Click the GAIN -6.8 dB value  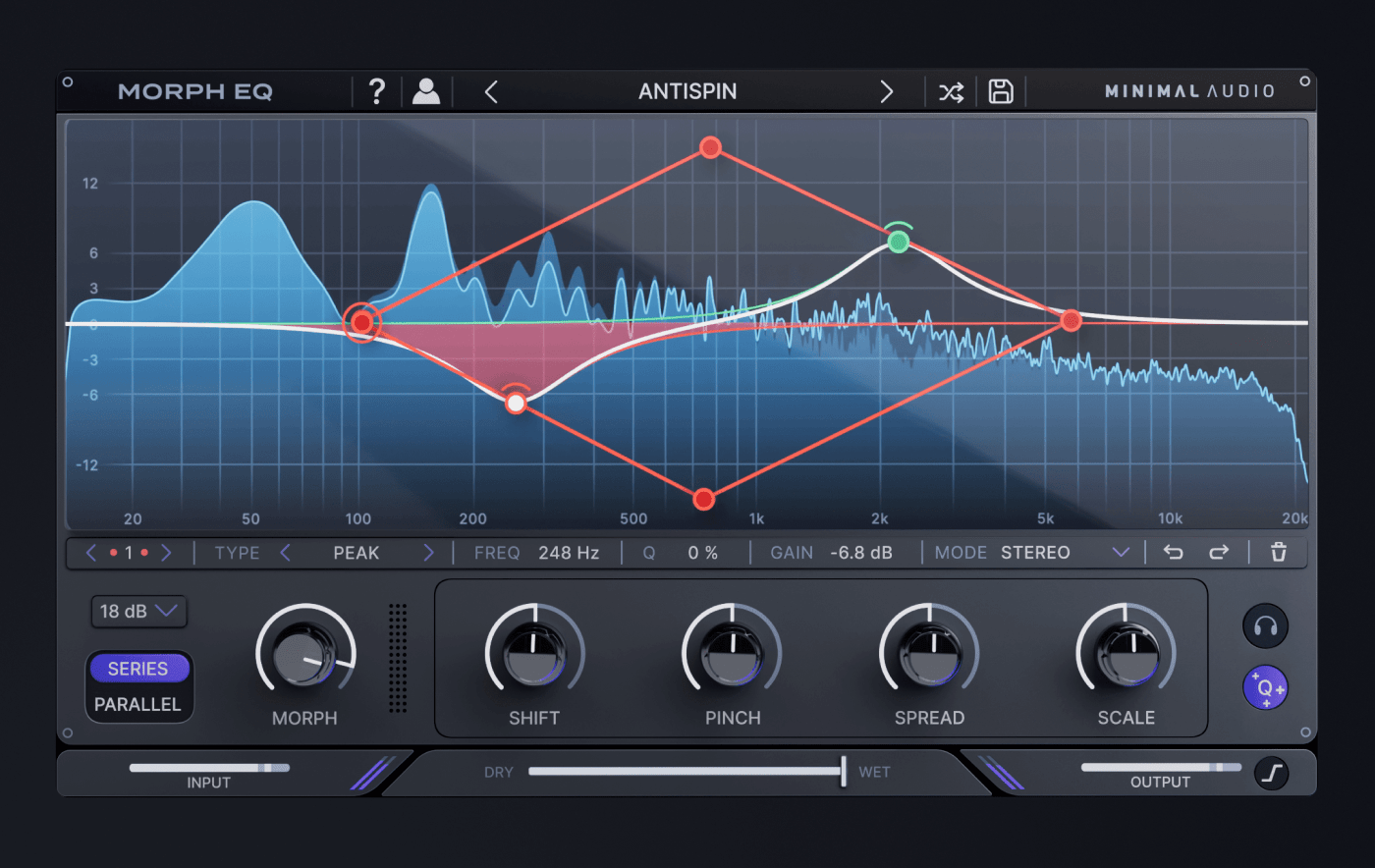(x=861, y=553)
